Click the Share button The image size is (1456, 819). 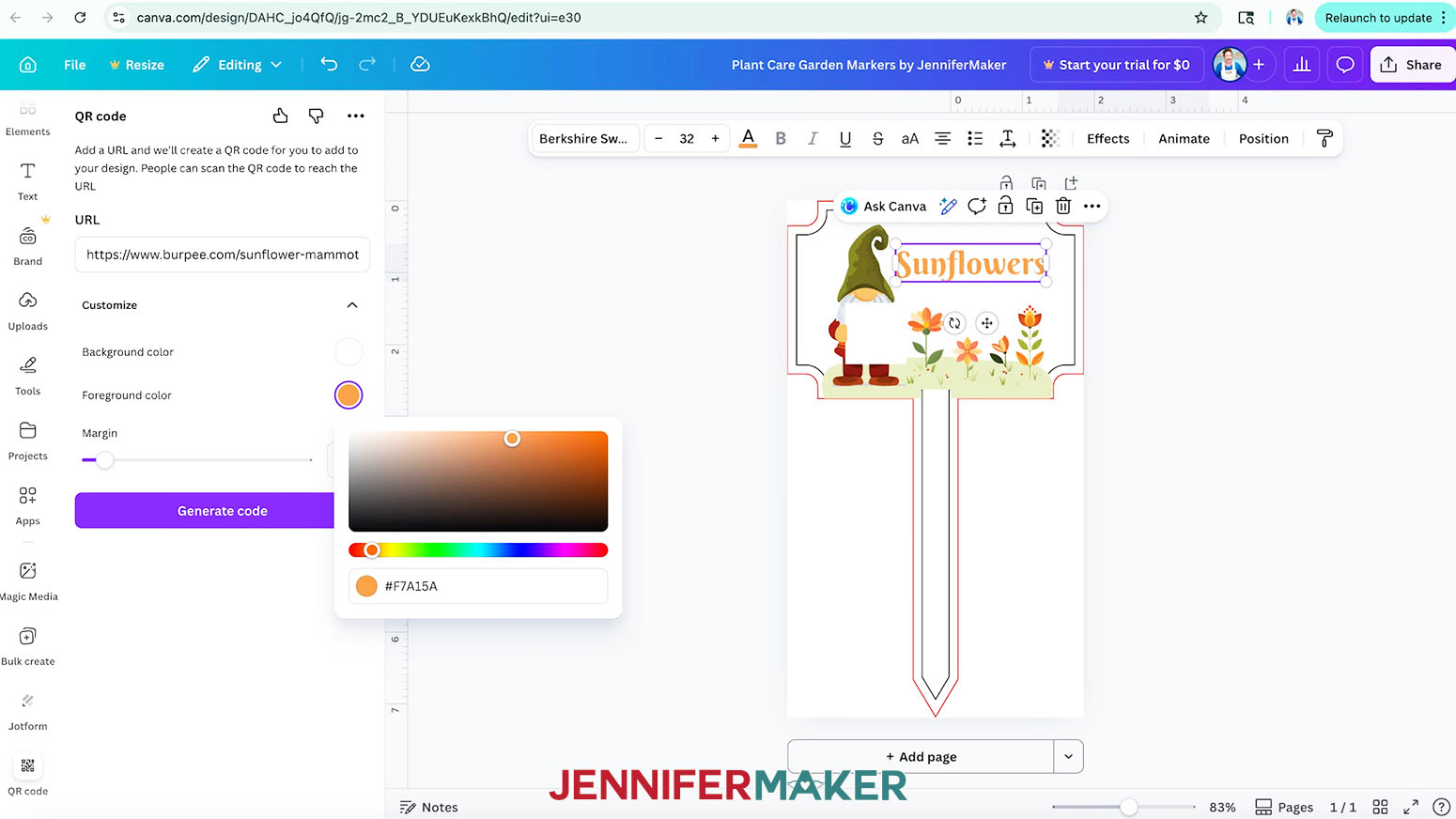(1412, 65)
